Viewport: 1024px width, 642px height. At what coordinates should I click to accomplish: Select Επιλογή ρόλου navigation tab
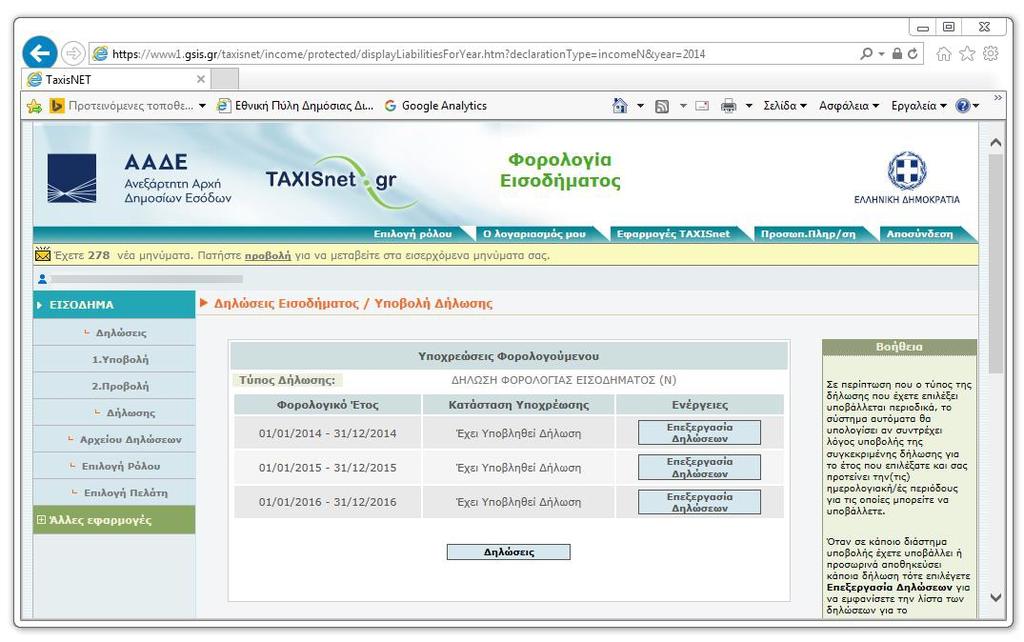pos(412,234)
